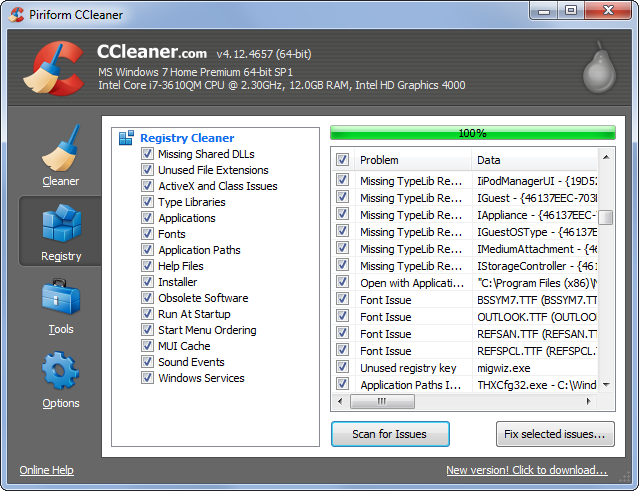Open the Cleaner section broom icon
This screenshot has width=639, height=491.
pyautogui.click(x=61, y=148)
